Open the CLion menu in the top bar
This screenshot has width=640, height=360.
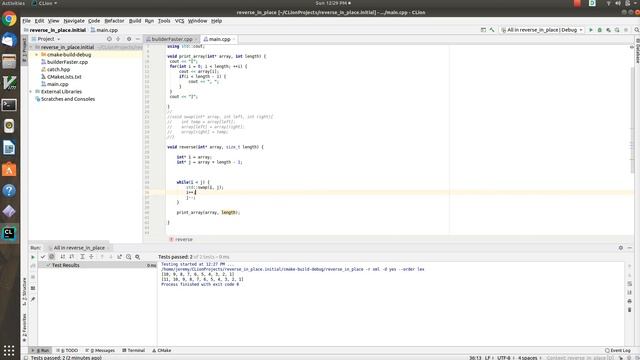[44, 3]
